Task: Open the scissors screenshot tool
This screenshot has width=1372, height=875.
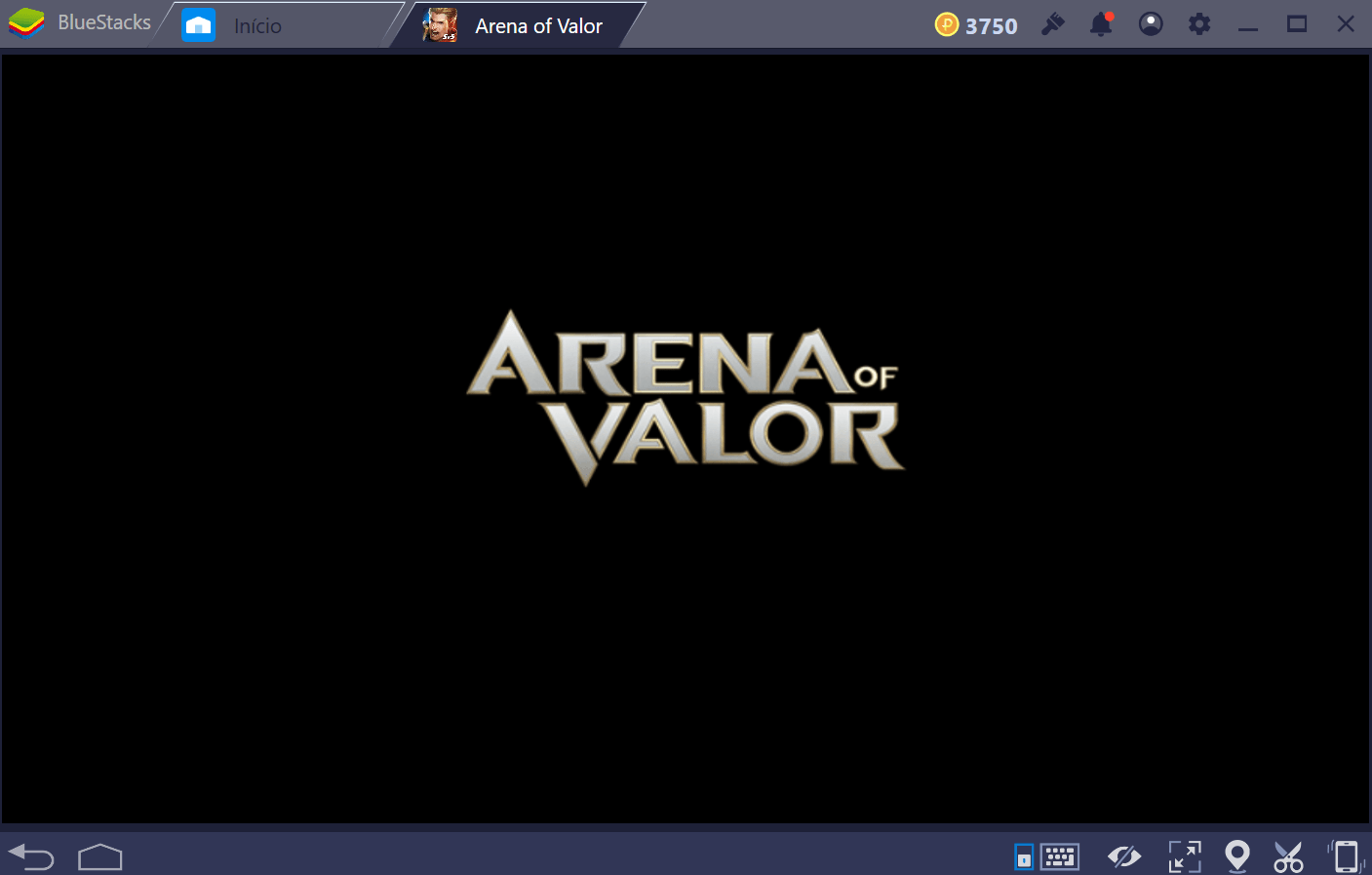Action: pyautogui.click(x=1288, y=857)
